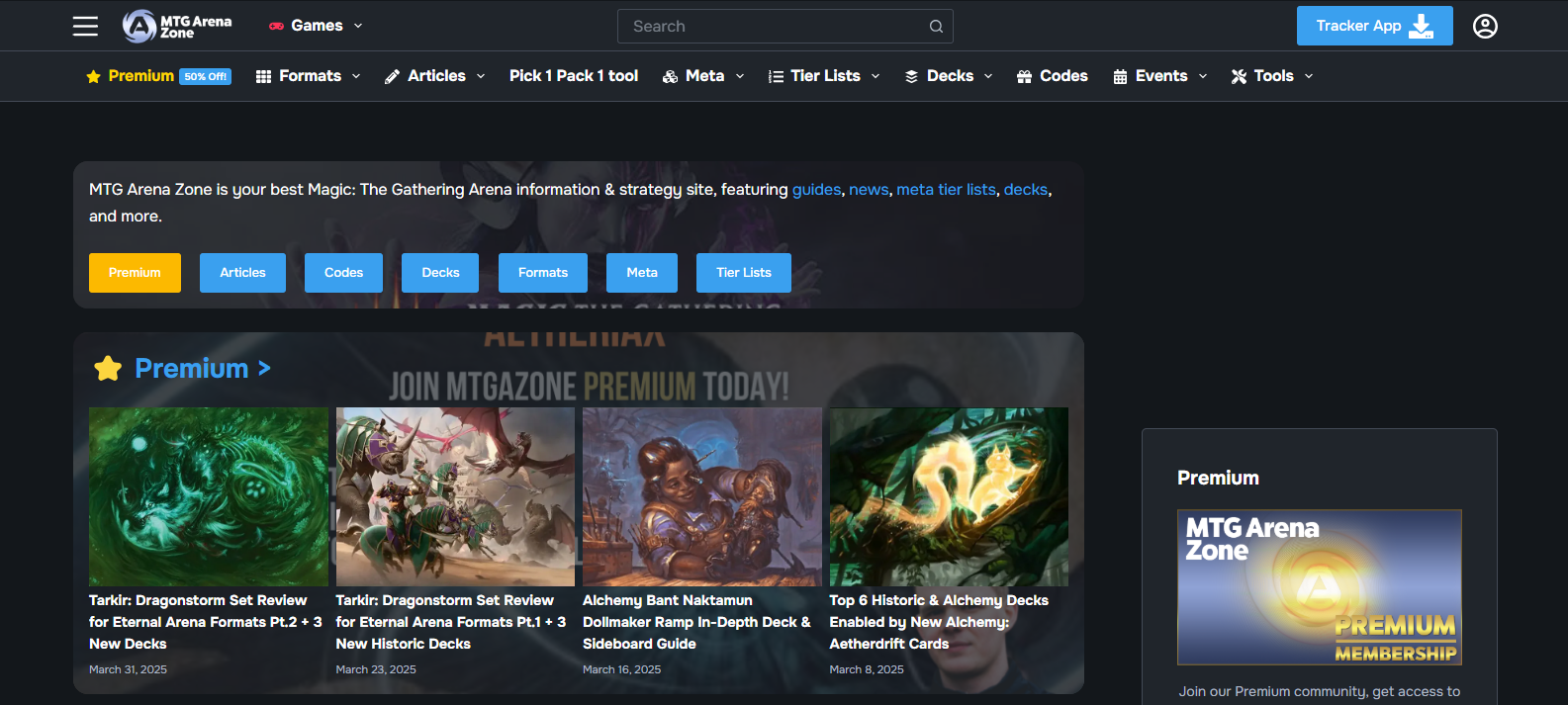Click the large yellow Premium section star
The width and height of the screenshot is (1568, 705).
pos(108,368)
